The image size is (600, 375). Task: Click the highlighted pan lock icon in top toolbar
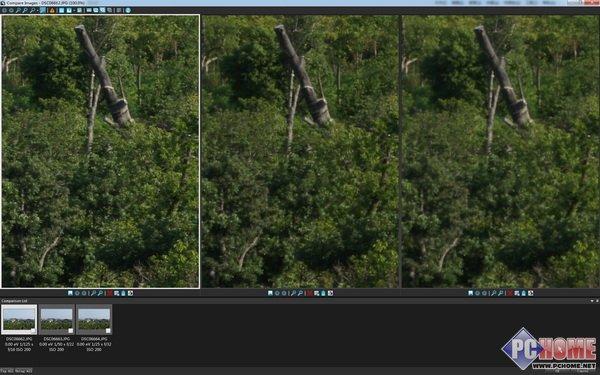point(43,10)
